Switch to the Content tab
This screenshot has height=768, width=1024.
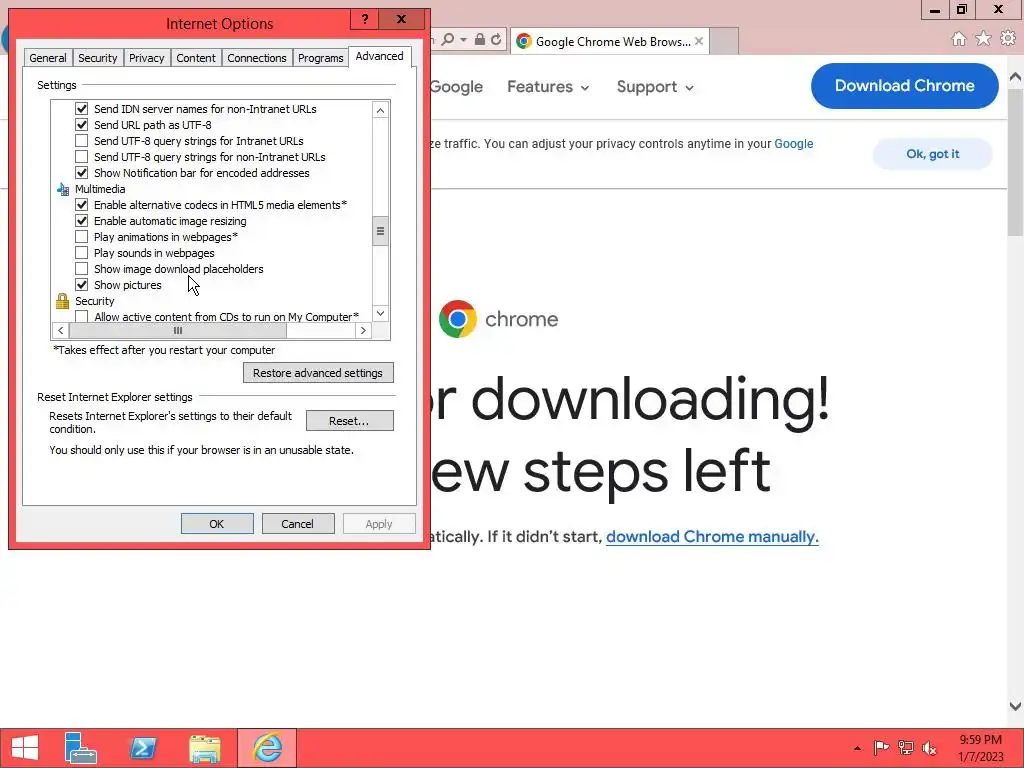click(x=195, y=58)
